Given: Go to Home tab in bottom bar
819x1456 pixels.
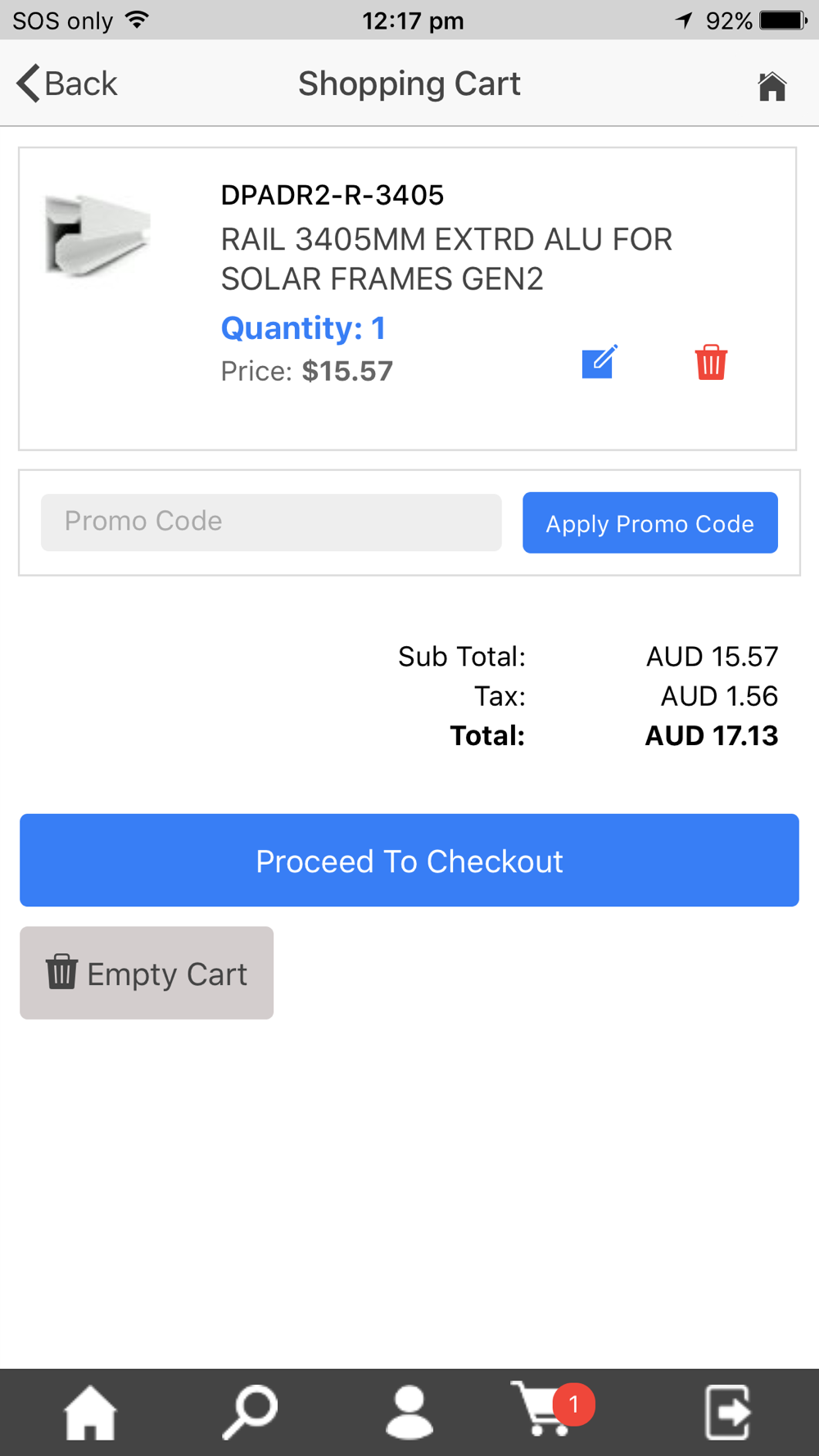Looking at the screenshot, I should click(90, 1412).
